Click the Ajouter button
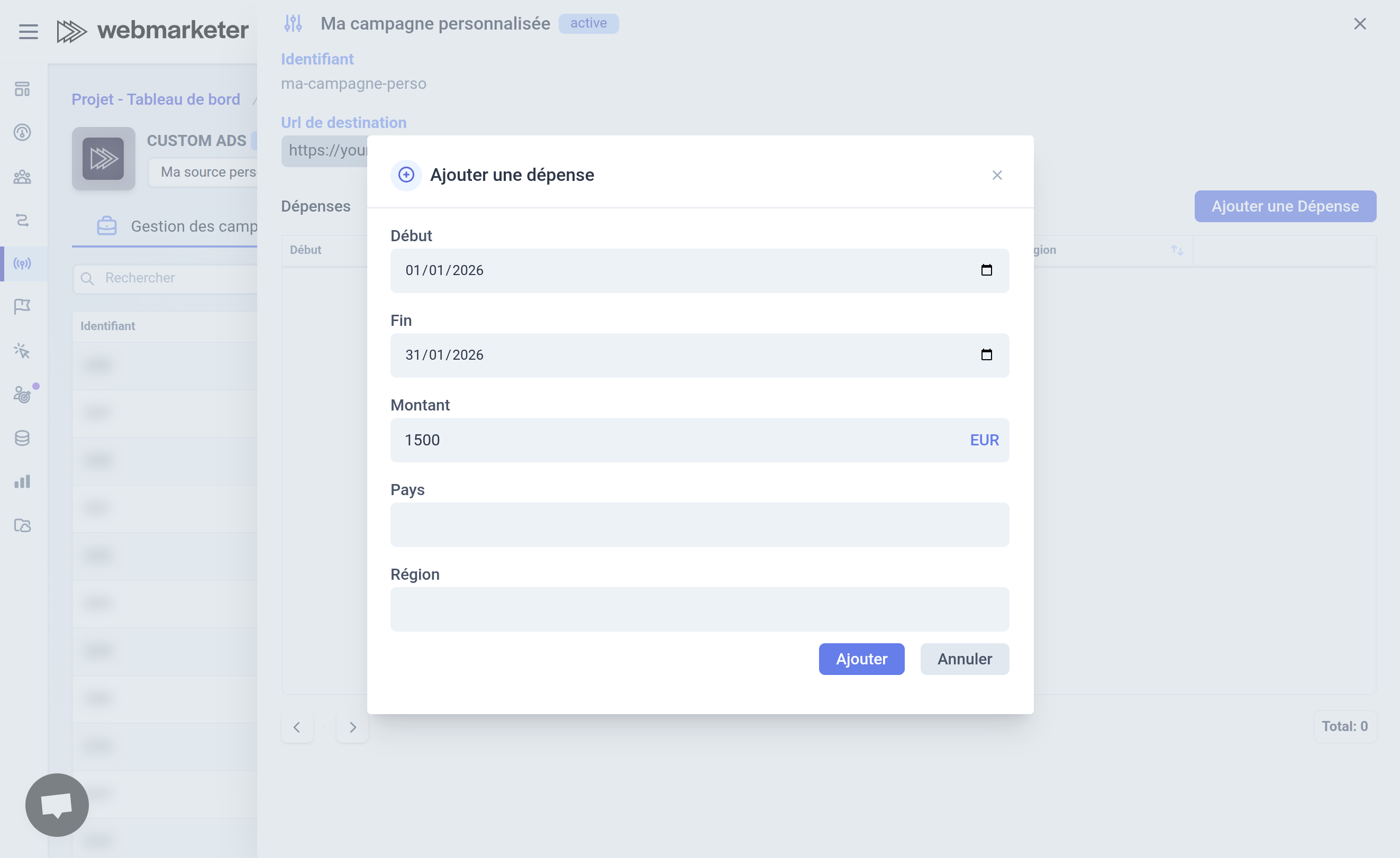The width and height of the screenshot is (1400, 858). pyautogui.click(x=861, y=659)
